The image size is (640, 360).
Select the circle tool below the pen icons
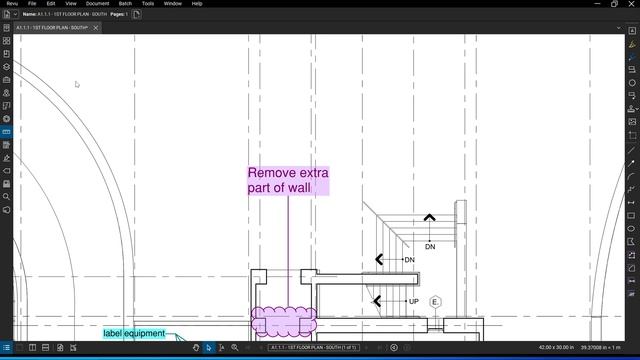click(x=632, y=83)
